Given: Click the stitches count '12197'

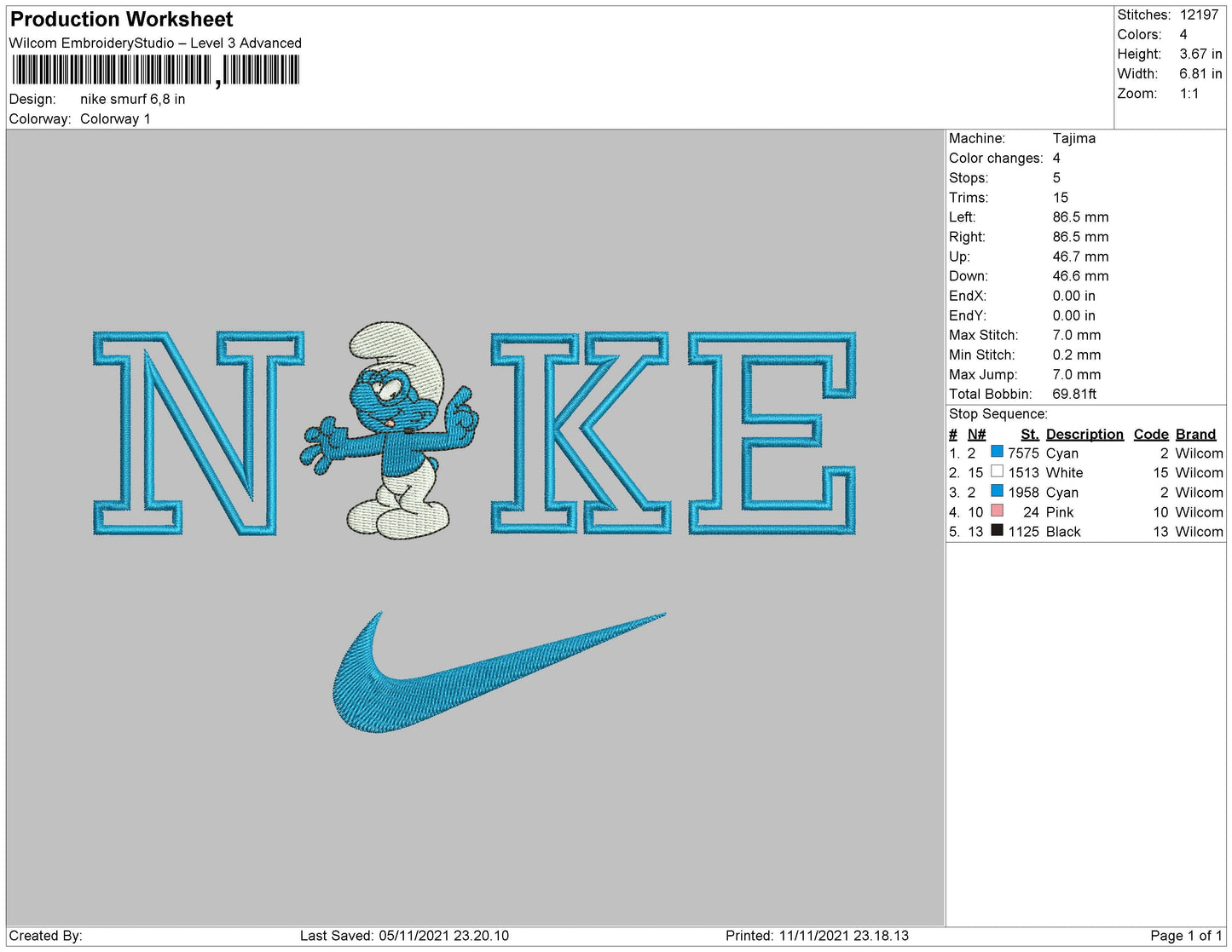Looking at the screenshot, I should tap(1199, 14).
